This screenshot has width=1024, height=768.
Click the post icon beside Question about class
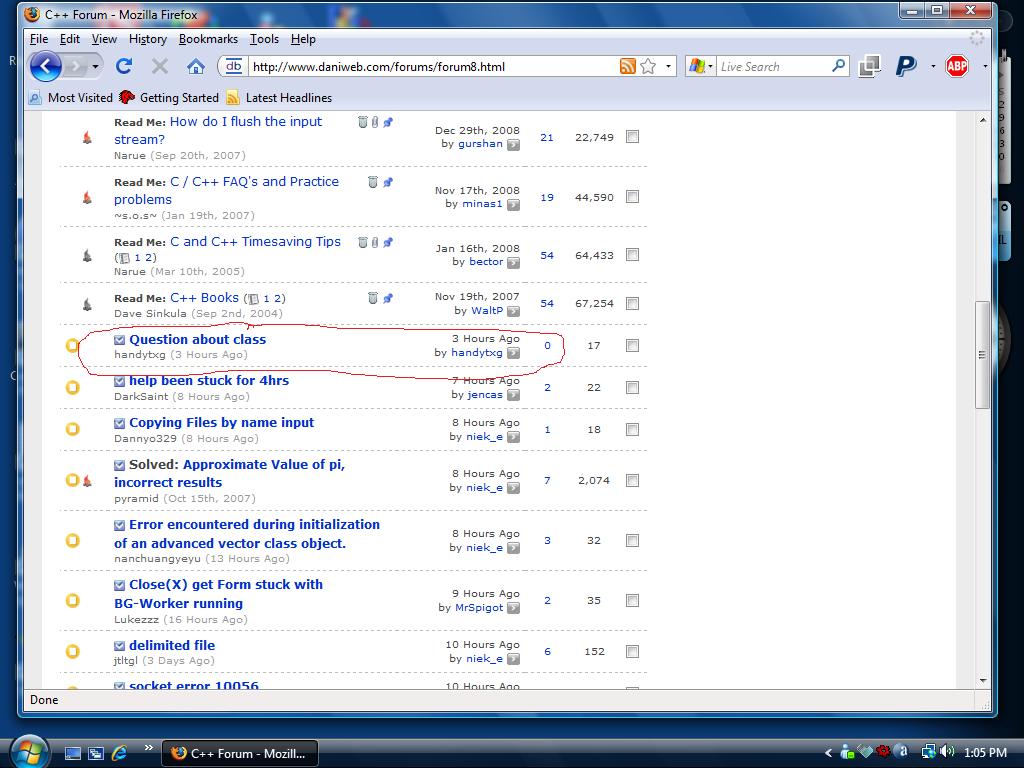coord(120,340)
